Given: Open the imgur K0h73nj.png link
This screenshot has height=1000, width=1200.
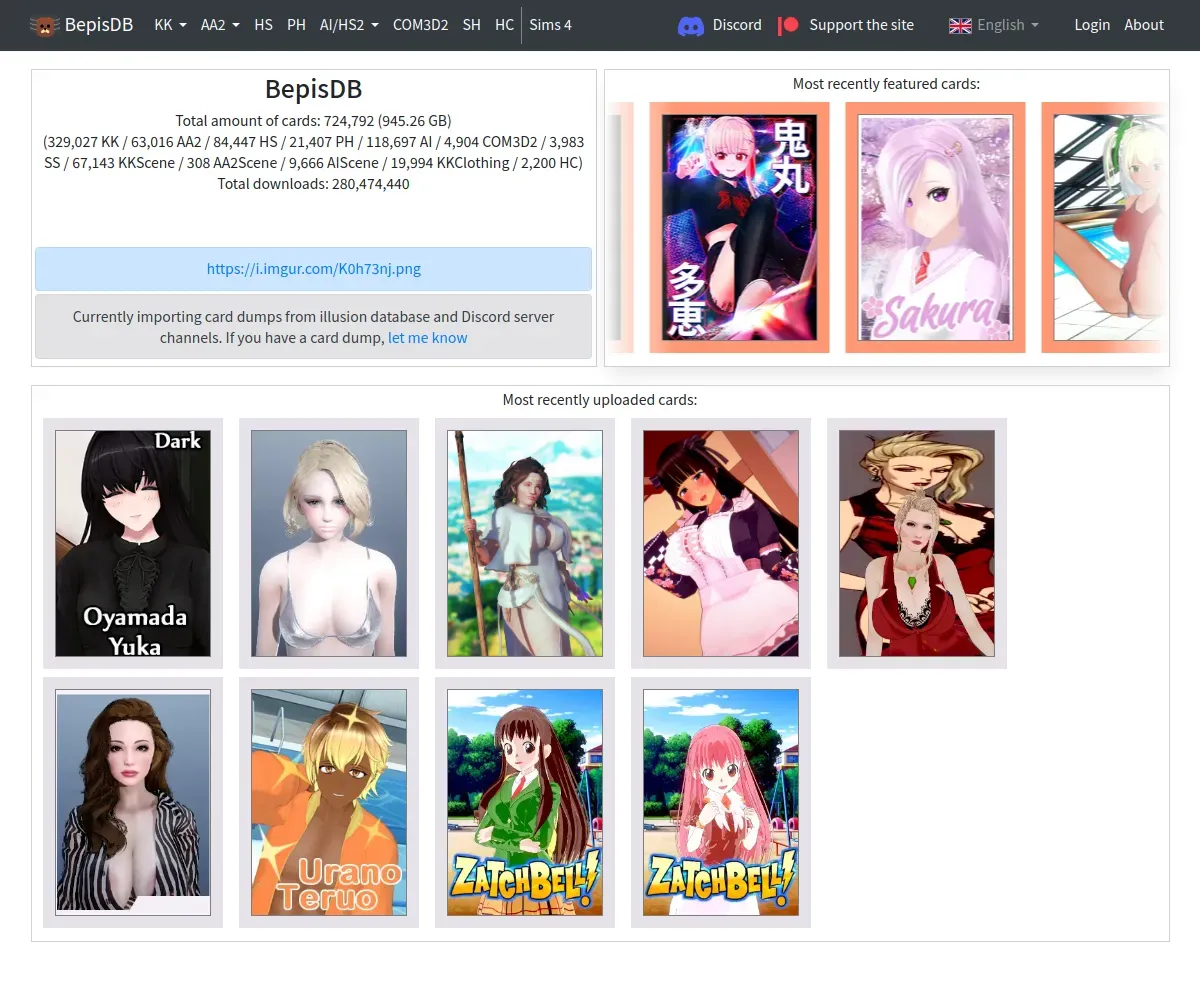Looking at the screenshot, I should tap(314, 269).
